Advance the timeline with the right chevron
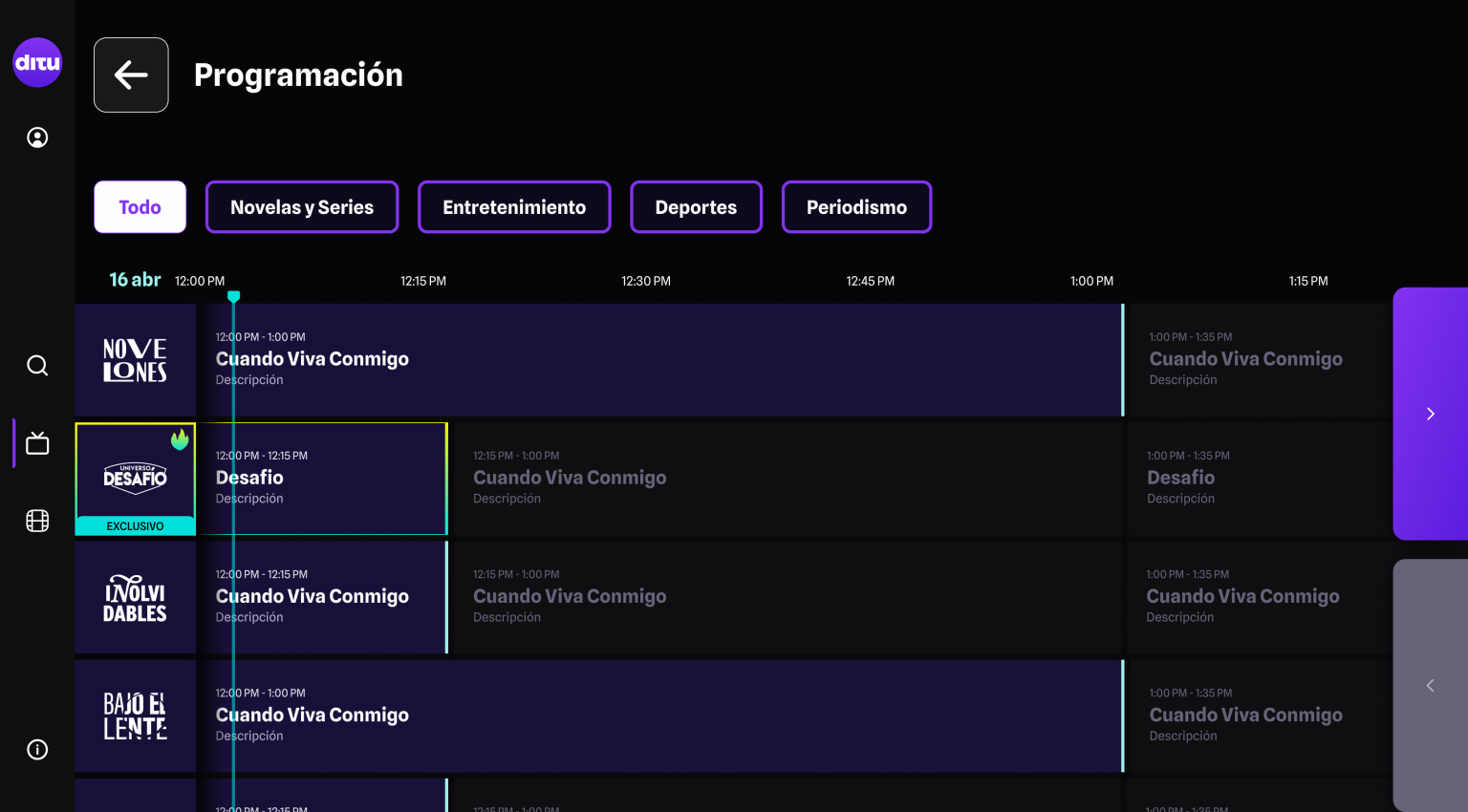Viewport: 1468px width, 812px height. [1430, 414]
